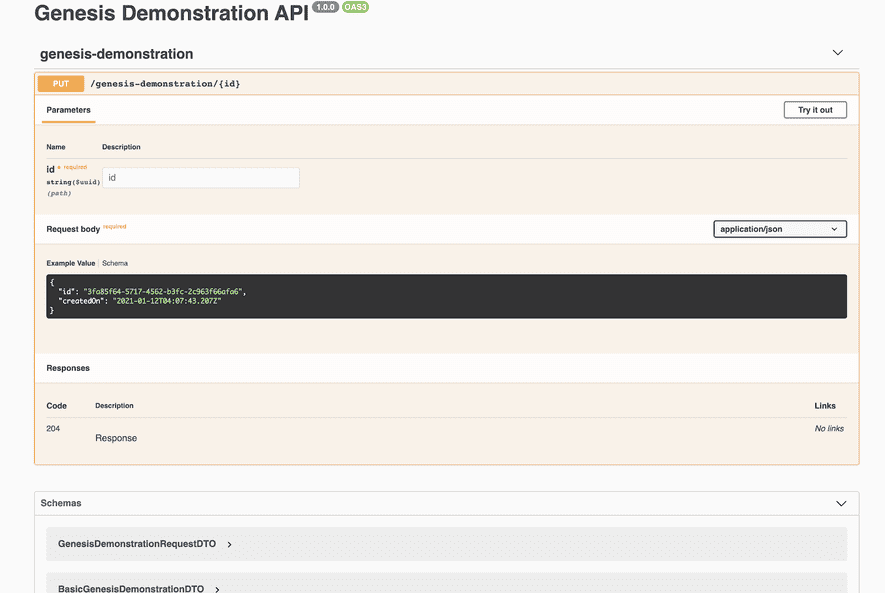Click the green OAS3 badge
The image size is (885, 593).
point(355,6)
